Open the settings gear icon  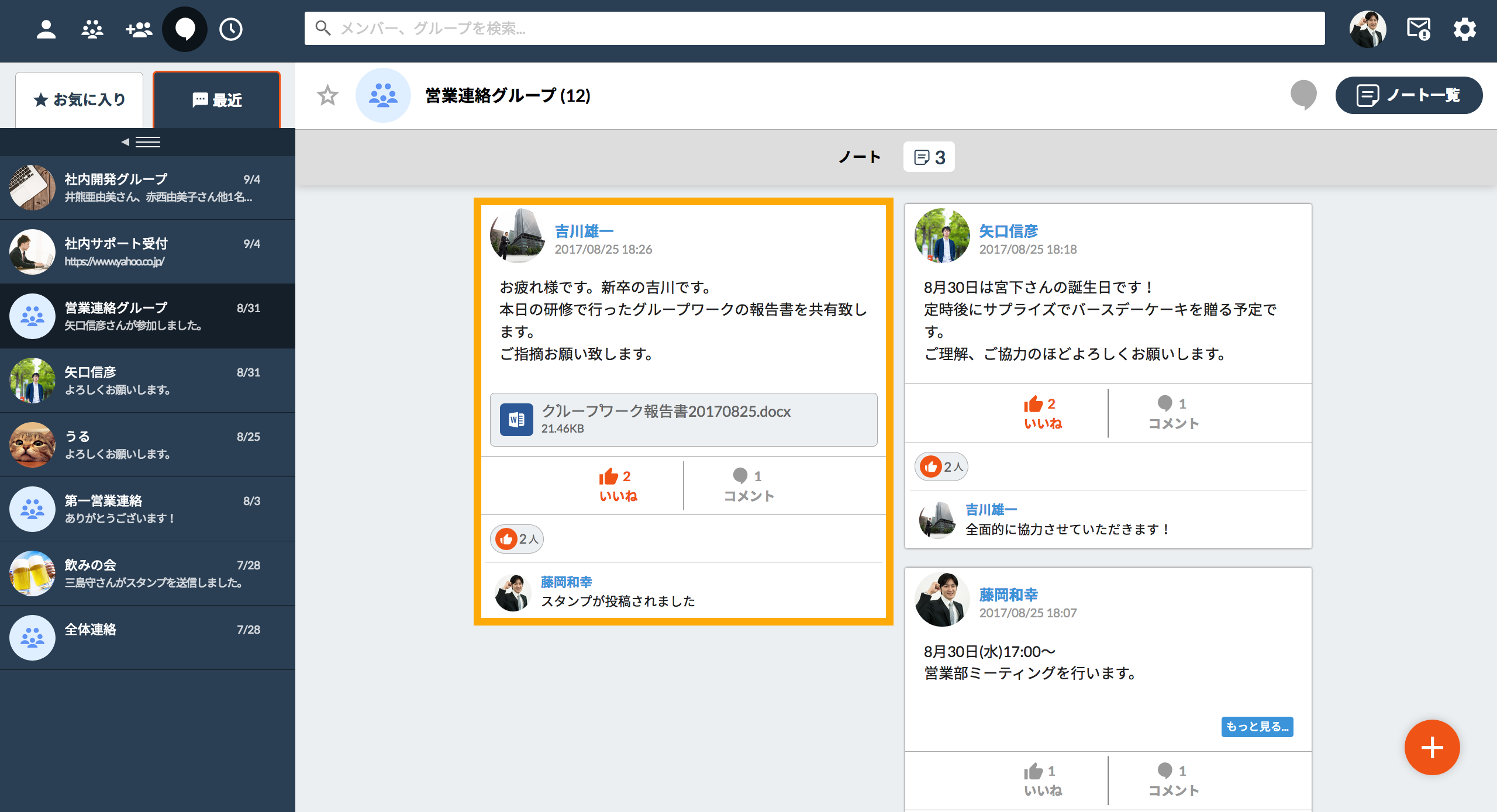coord(1464,29)
